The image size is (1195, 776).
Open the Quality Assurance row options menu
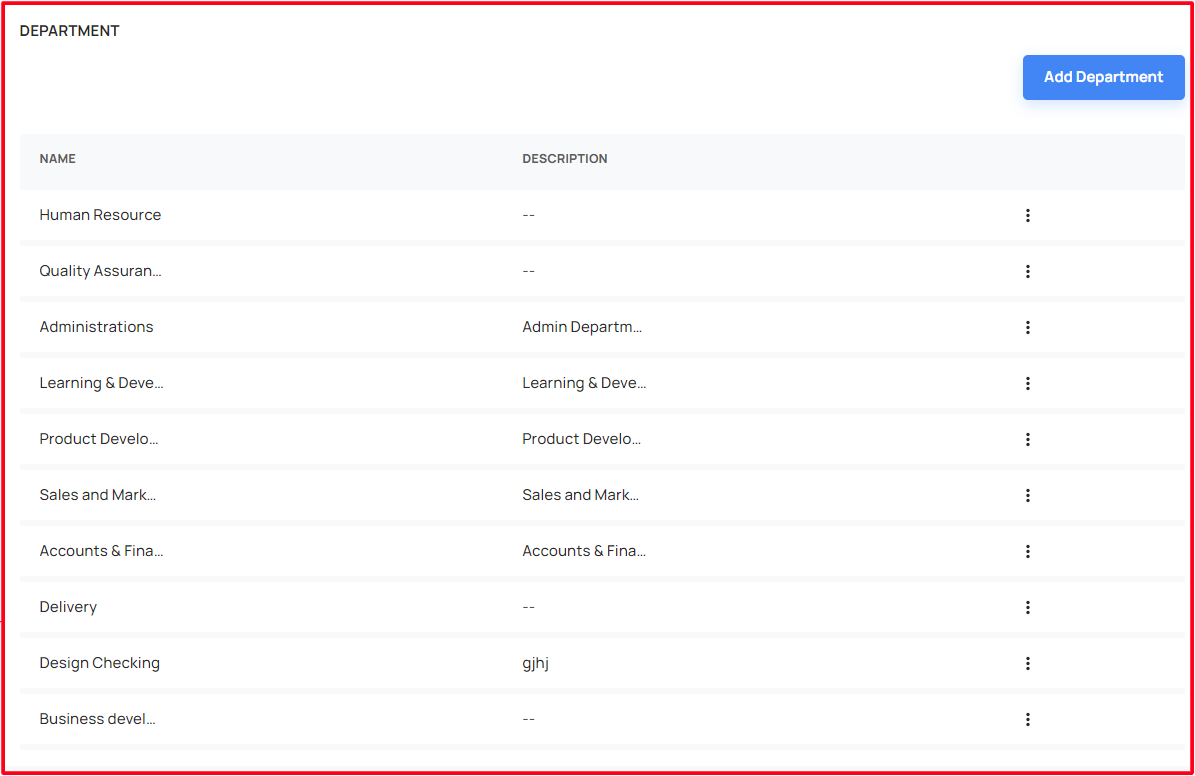coord(1027,271)
